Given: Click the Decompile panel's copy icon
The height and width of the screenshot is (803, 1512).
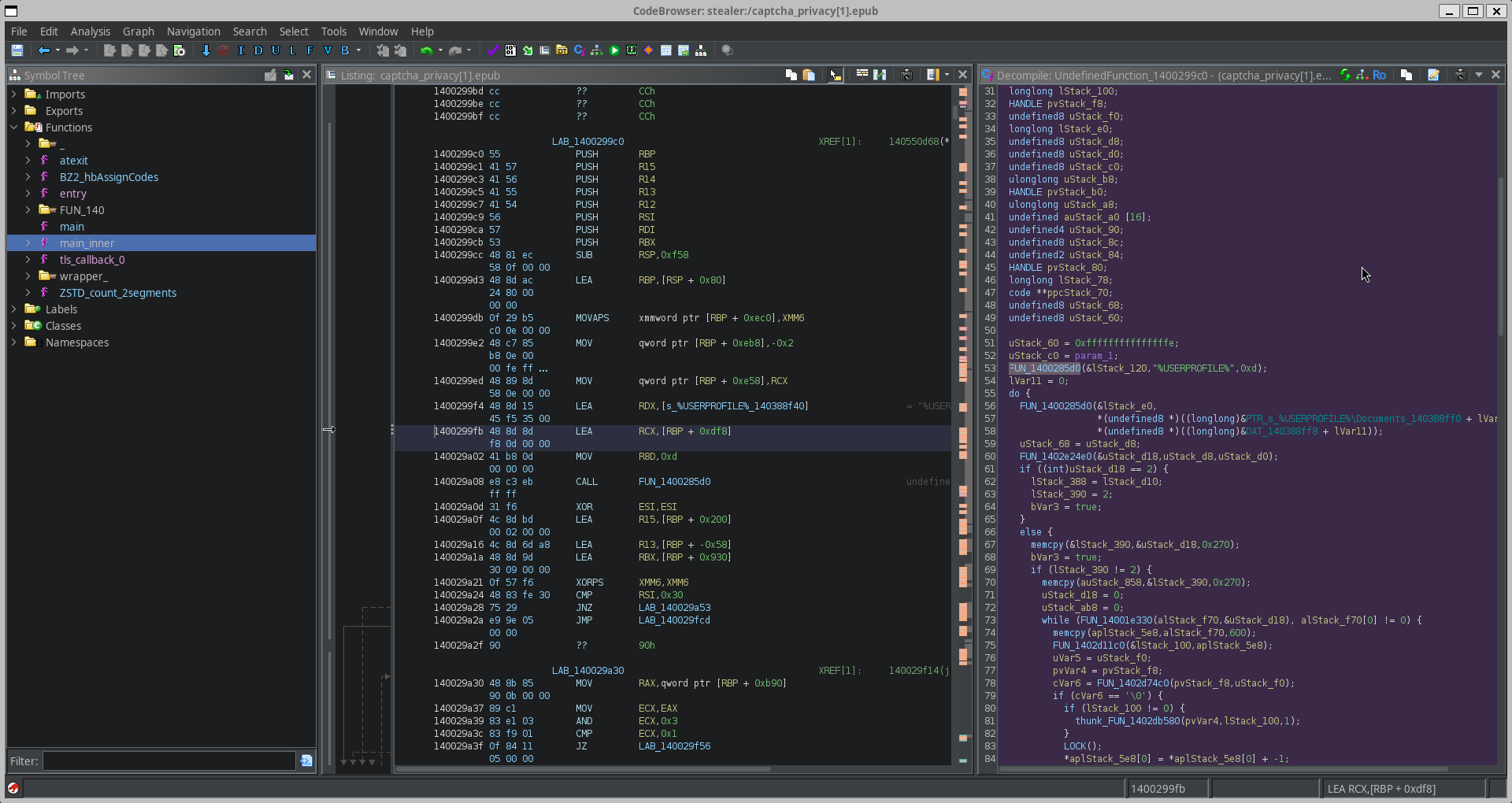Looking at the screenshot, I should click(x=1406, y=75).
